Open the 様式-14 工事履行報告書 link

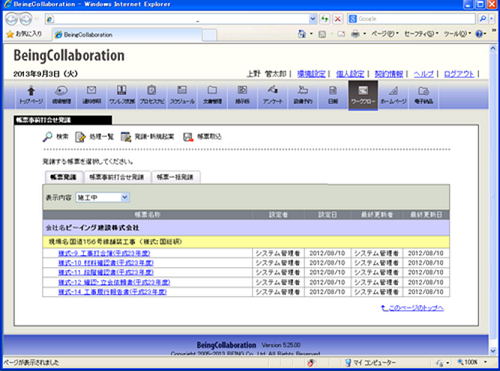coord(113,292)
